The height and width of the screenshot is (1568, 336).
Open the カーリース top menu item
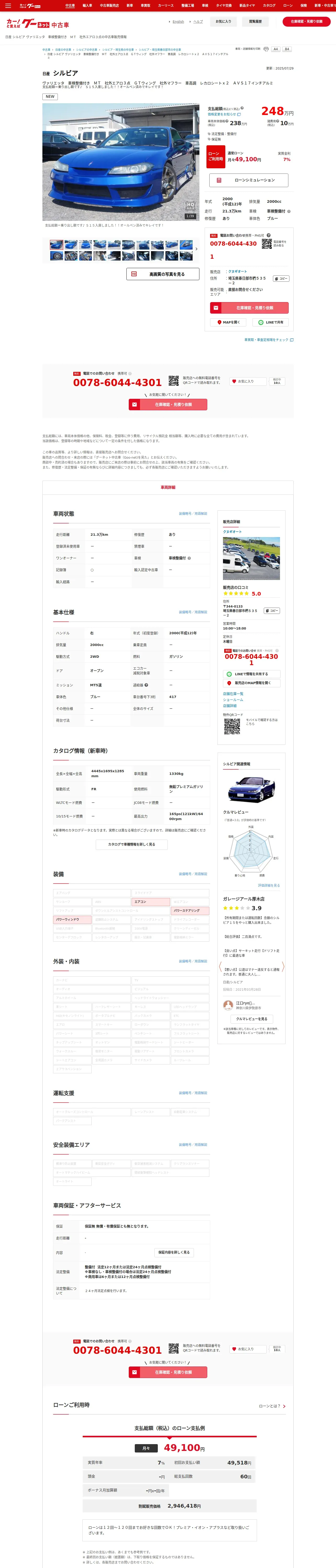pos(166,5)
